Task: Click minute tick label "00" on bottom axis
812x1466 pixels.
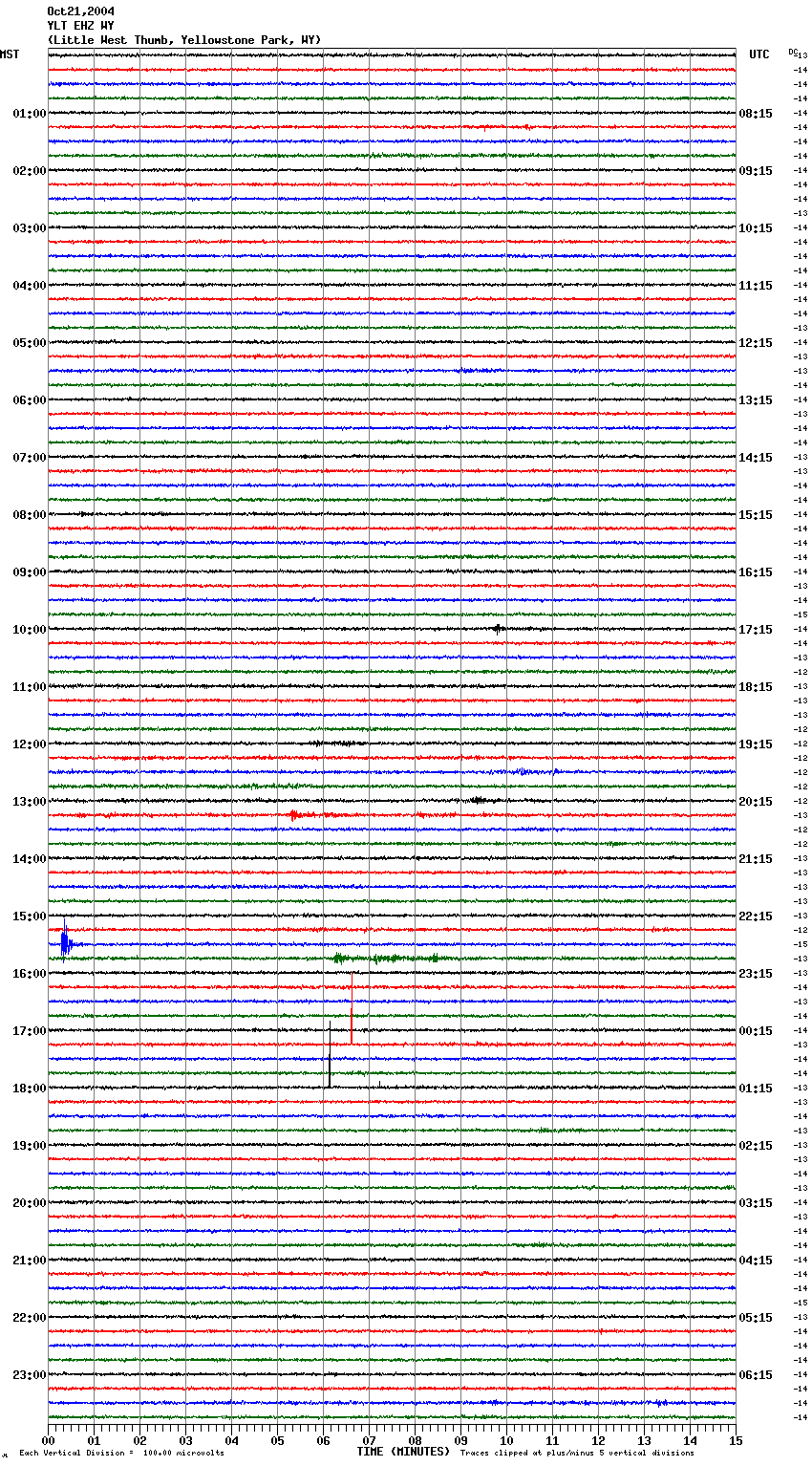Action: (x=49, y=1440)
